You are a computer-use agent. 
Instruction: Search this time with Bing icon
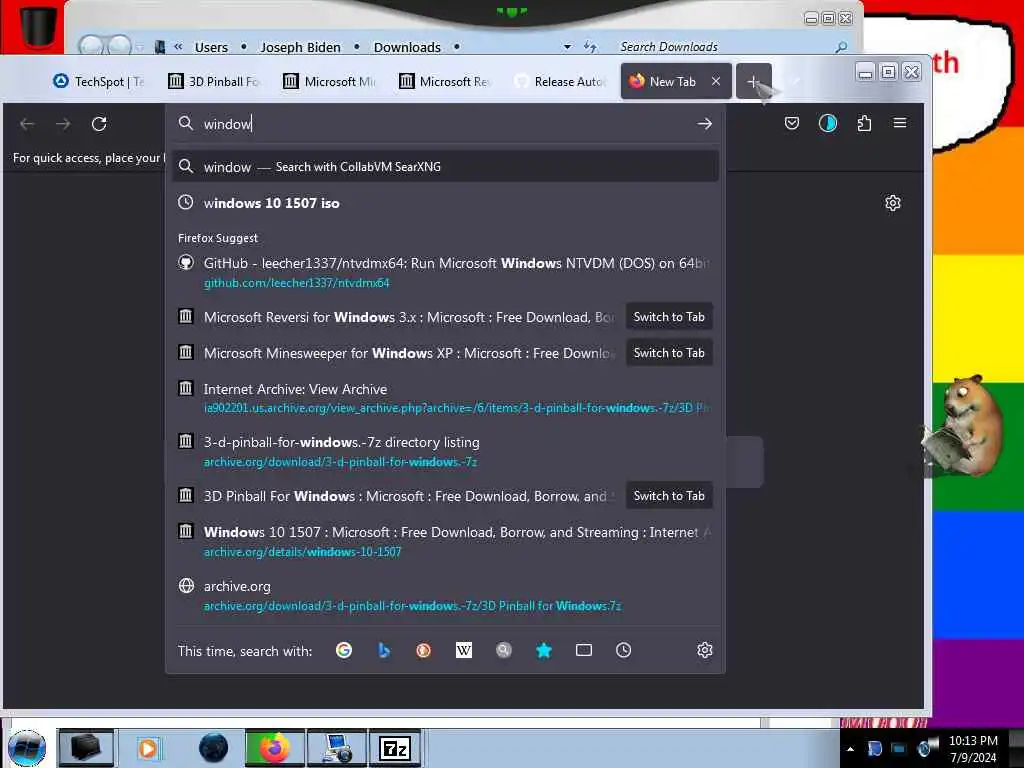point(384,650)
